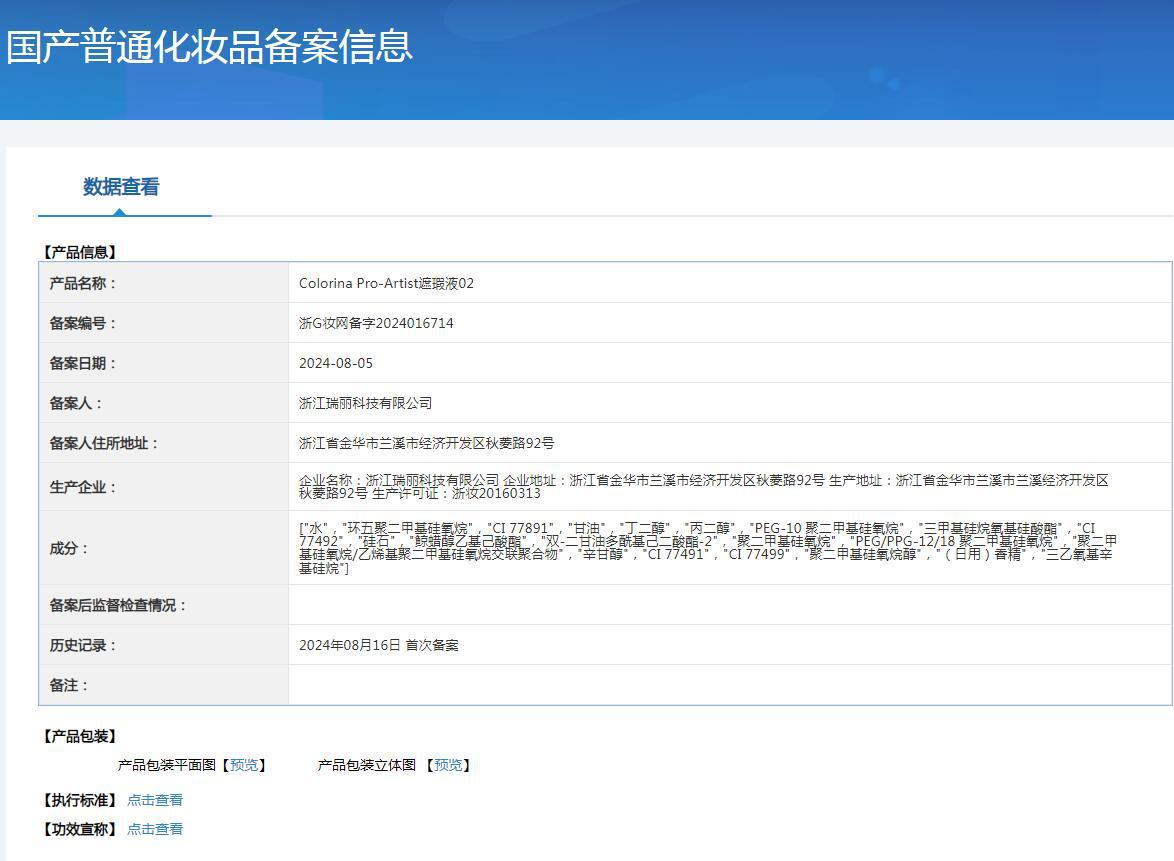Click the filing number 浙G妆网备字2024016714
This screenshot has height=861, width=1174.
click(376, 323)
